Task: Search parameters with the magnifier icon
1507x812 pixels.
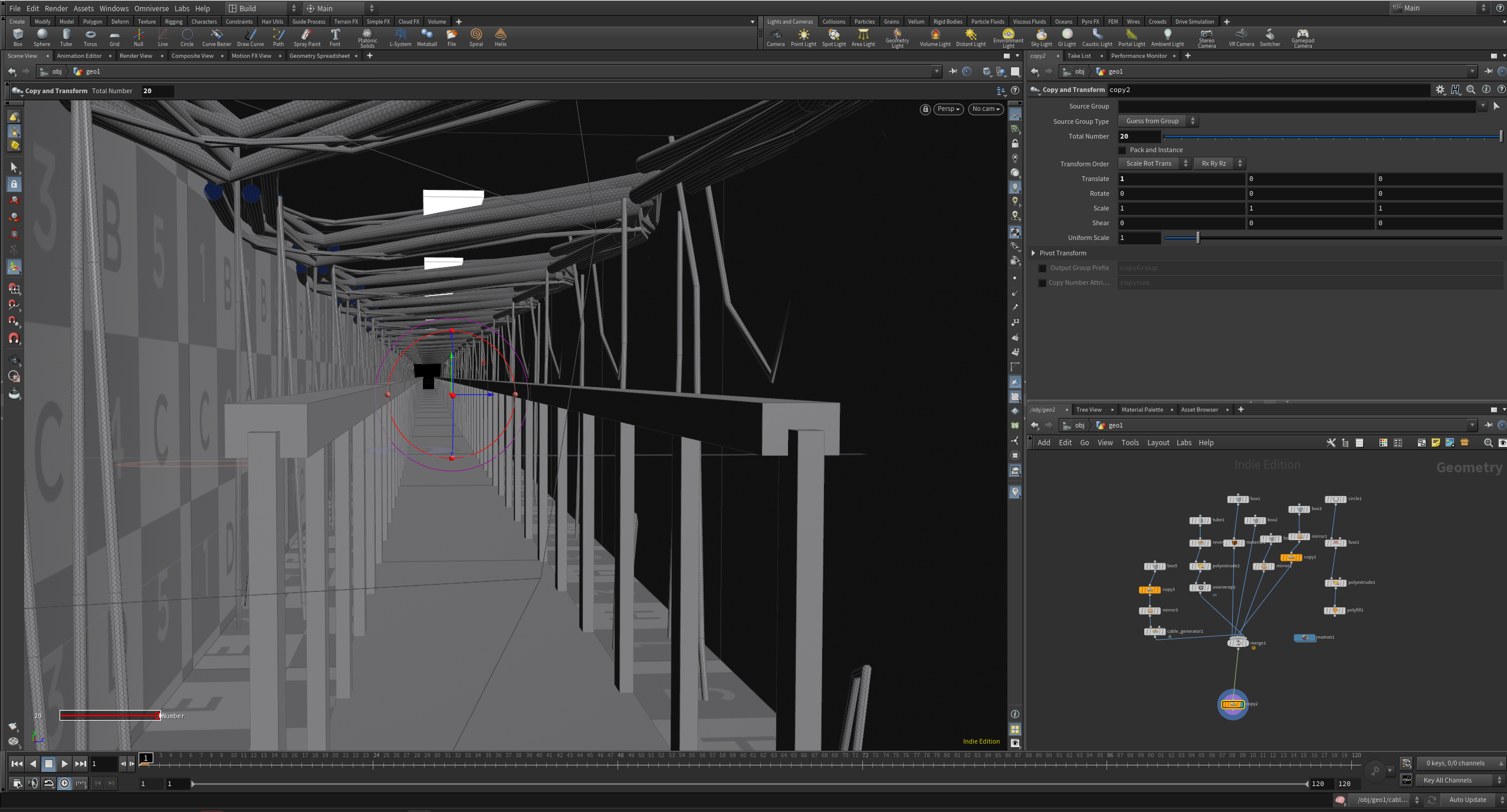Action: (1471, 90)
